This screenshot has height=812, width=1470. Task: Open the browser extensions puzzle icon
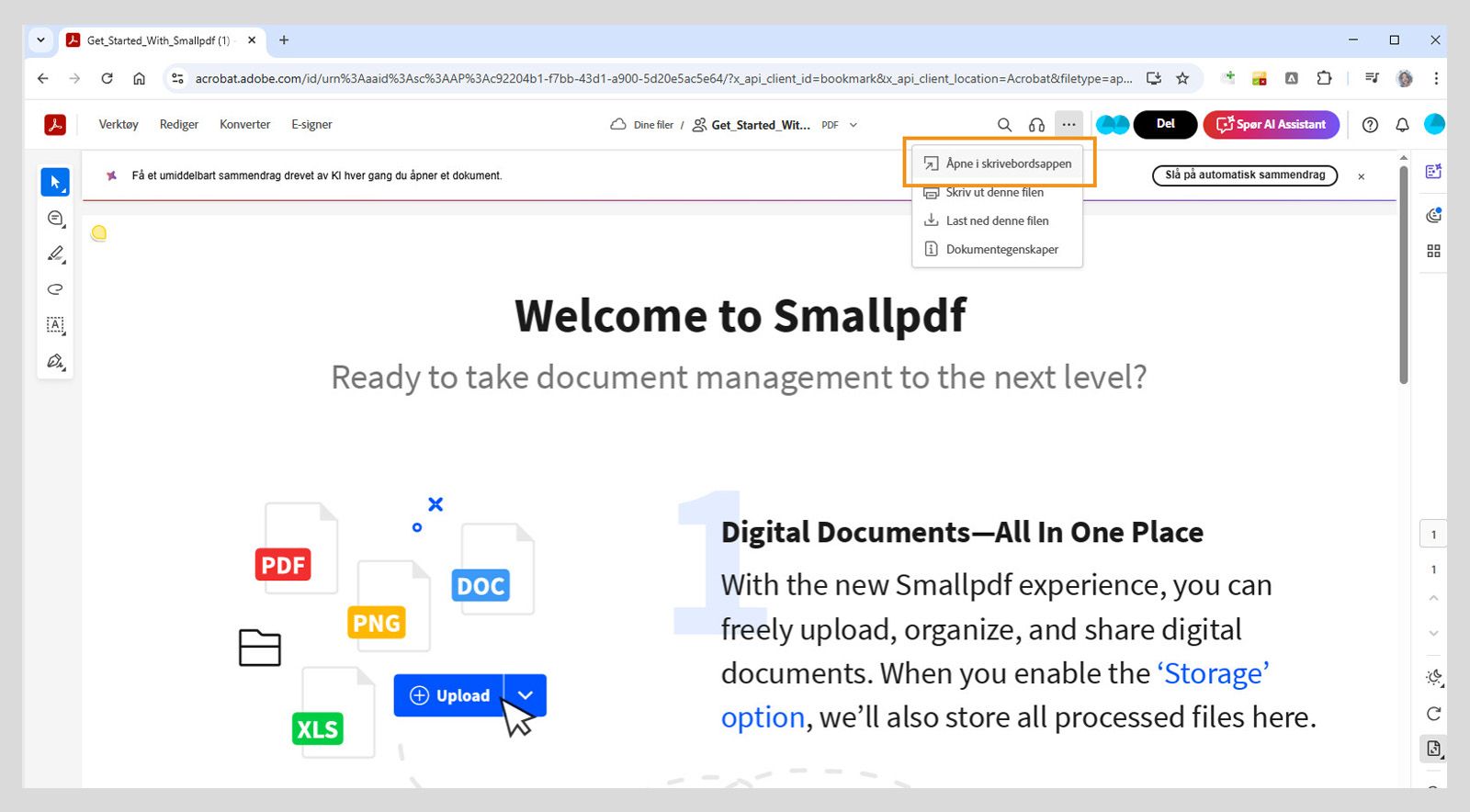(x=1324, y=78)
